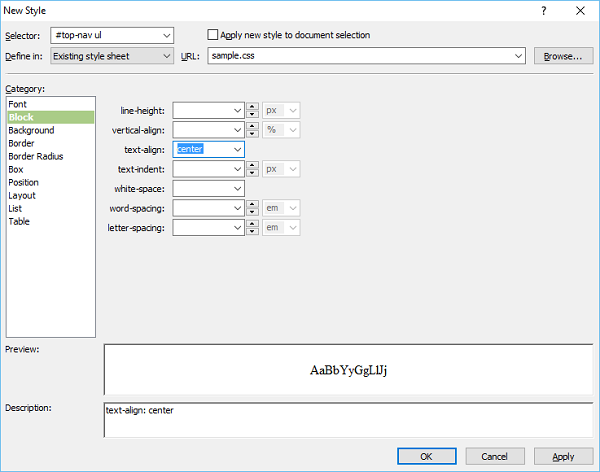Screen dimensions: 600x472
Task: Select the Font category
Action: point(18,104)
